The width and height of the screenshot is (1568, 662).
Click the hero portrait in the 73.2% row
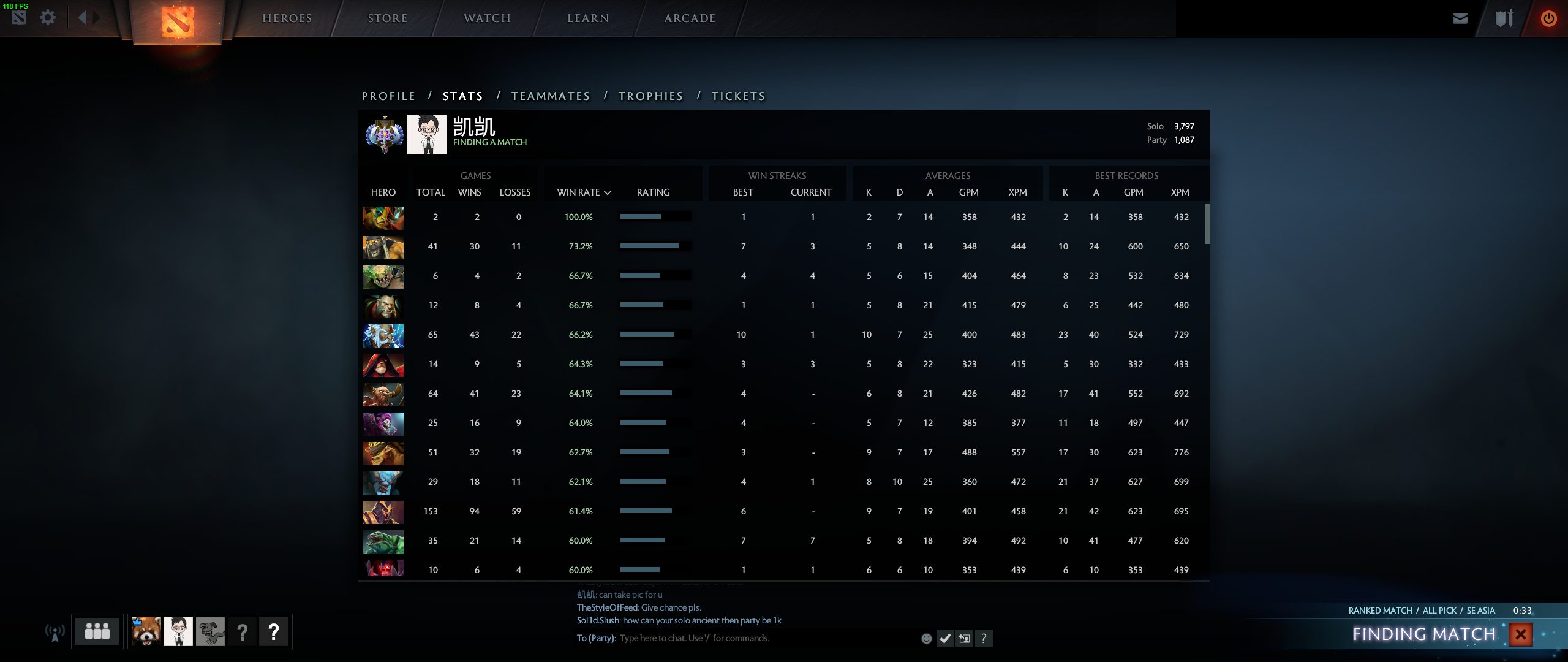(383, 247)
